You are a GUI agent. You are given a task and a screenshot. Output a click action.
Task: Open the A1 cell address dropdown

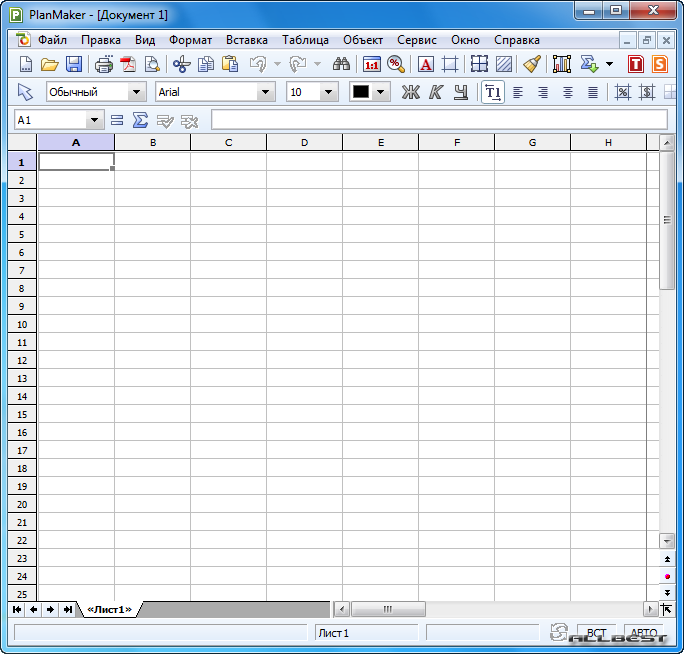point(94,120)
